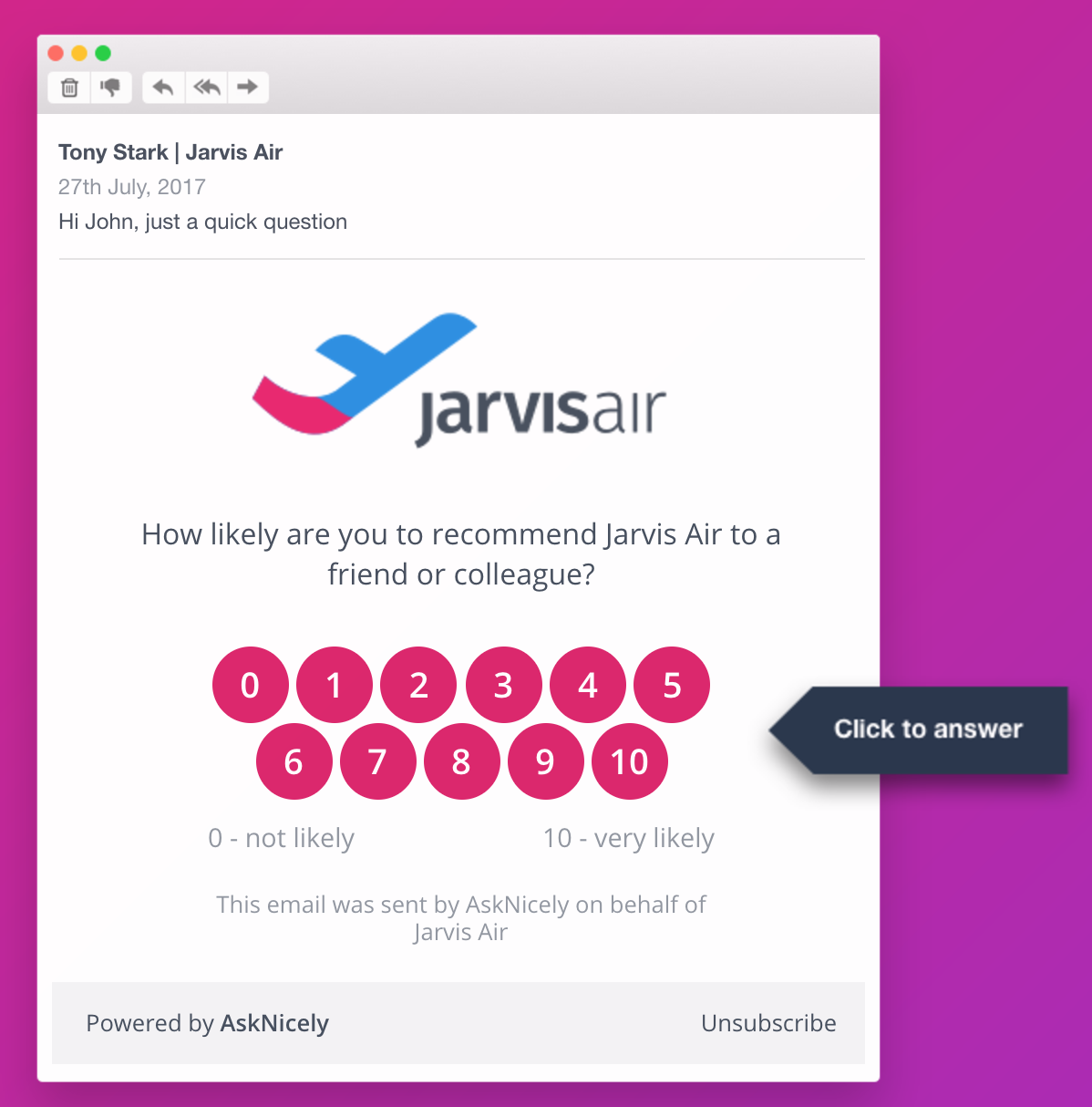Screen dimensions: 1092x1107
Task: Forward the email with the forward arrow
Action: tap(247, 88)
